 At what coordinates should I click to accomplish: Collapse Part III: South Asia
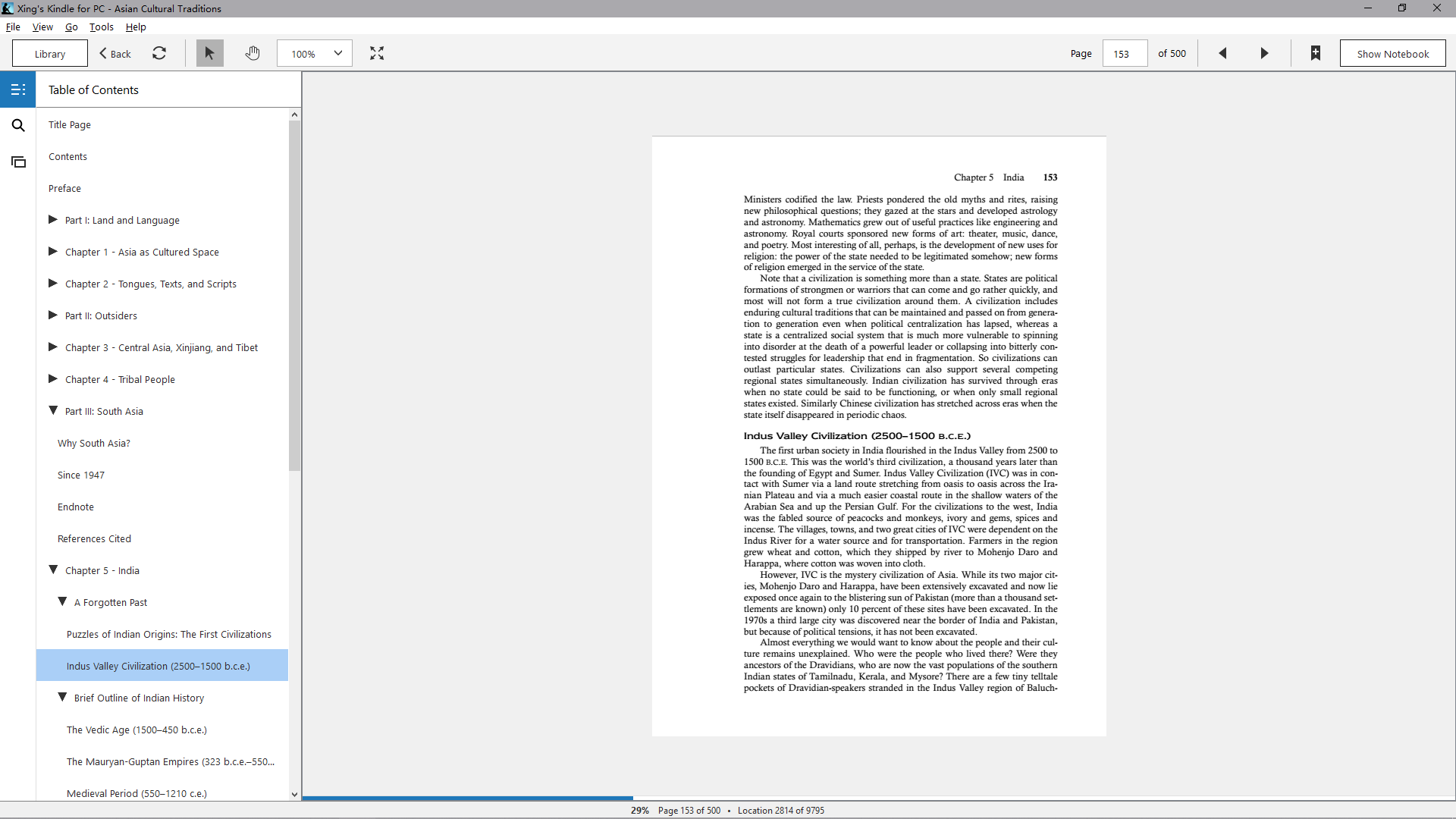point(53,410)
